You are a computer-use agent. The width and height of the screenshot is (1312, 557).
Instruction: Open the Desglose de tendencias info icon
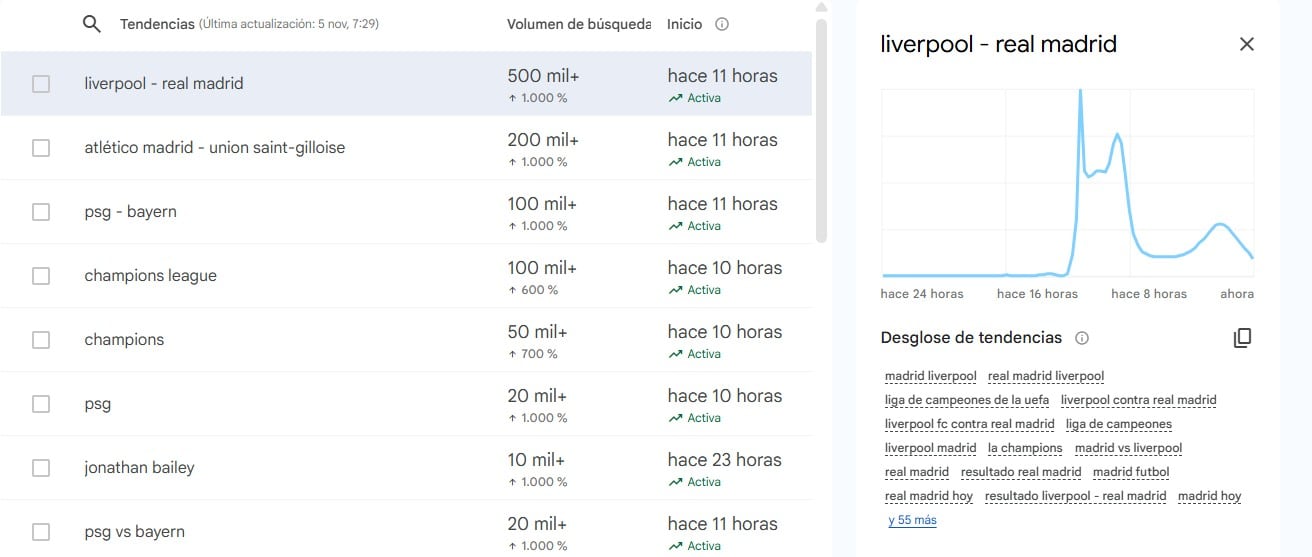click(1081, 338)
